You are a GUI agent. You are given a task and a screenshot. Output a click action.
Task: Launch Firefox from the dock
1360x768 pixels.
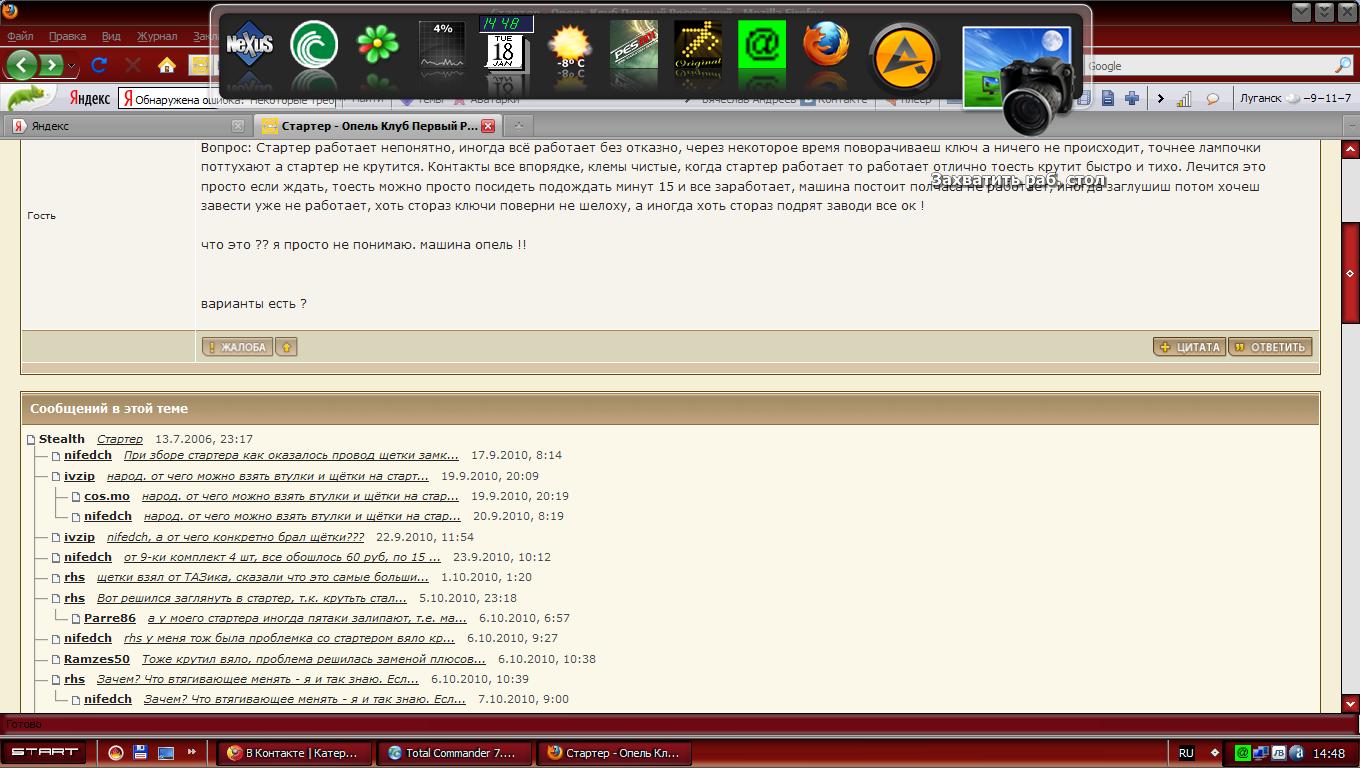[x=826, y=46]
